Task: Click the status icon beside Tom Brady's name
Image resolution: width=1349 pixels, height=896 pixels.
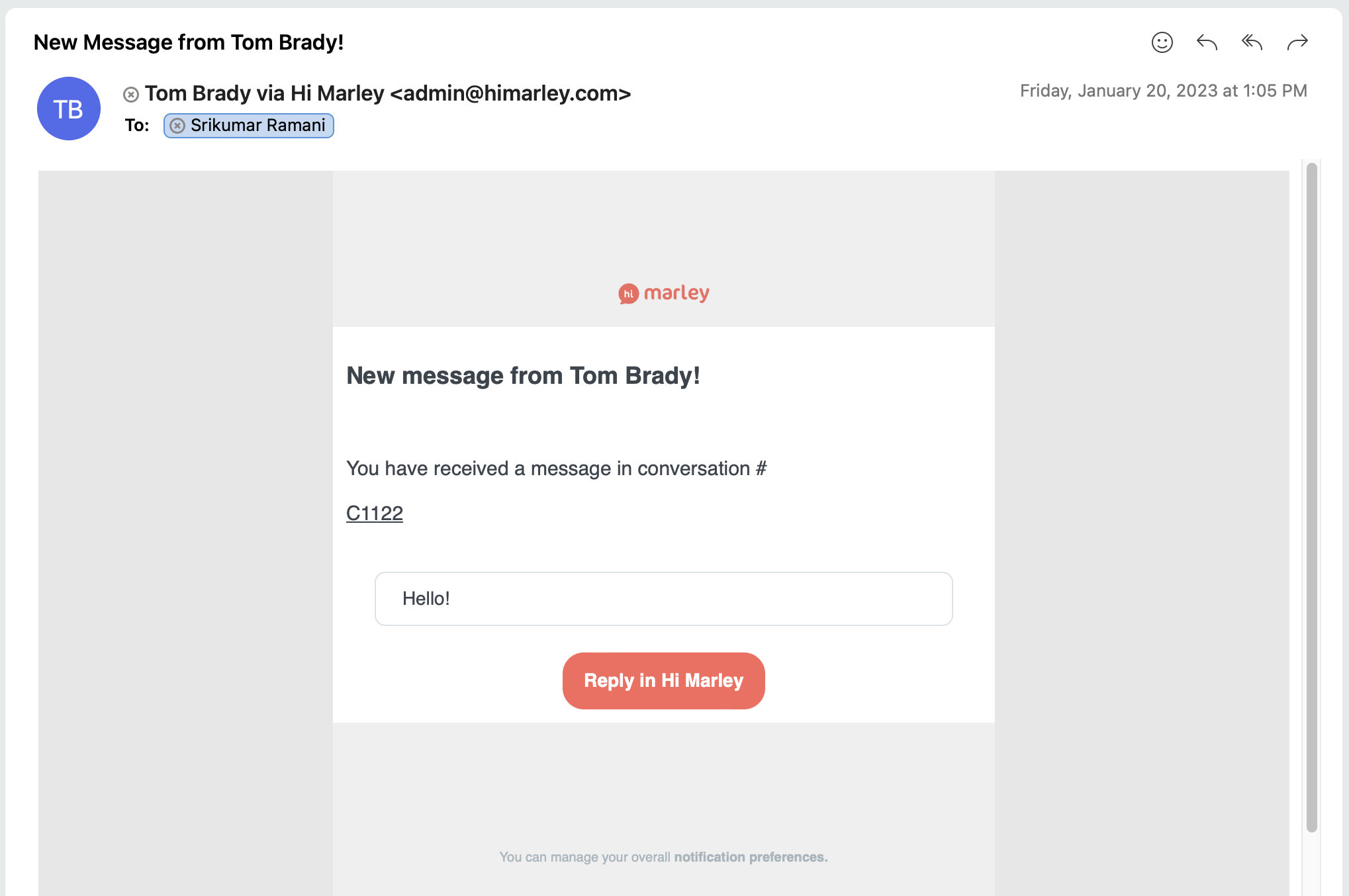Action: pyautogui.click(x=131, y=95)
